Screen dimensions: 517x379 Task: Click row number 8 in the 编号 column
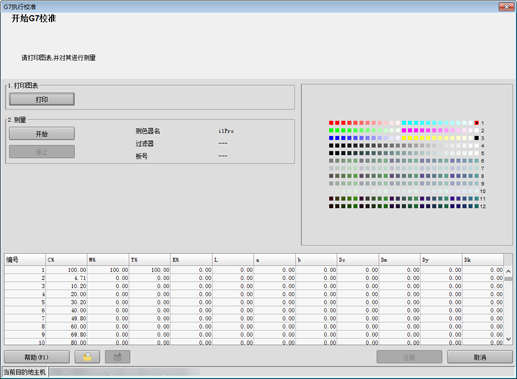(x=25, y=326)
